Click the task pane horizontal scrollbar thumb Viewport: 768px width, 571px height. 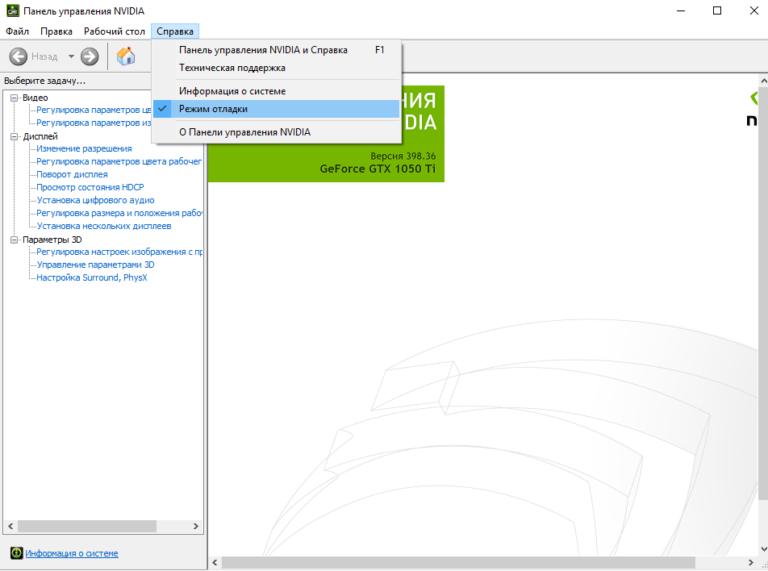tap(85, 526)
